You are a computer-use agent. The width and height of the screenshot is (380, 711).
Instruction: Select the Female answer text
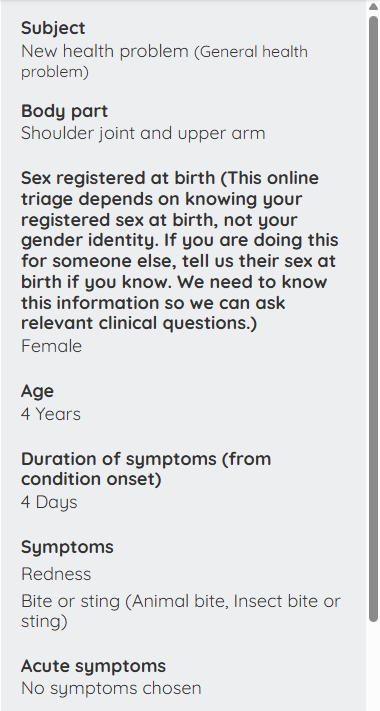tap(51, 346)
